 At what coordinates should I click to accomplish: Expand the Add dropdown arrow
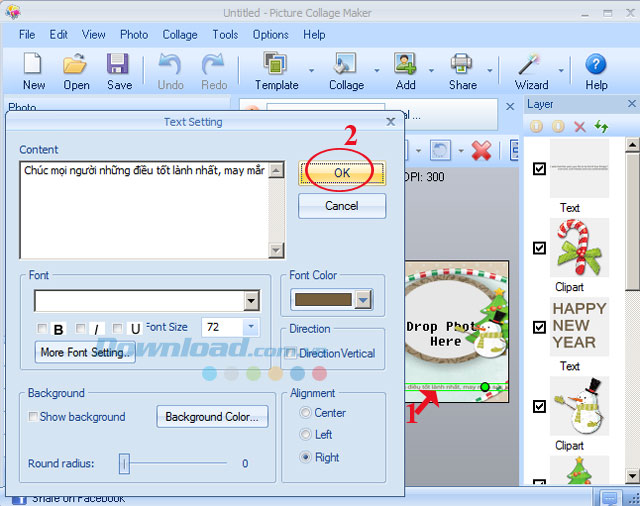click(431, 71)
